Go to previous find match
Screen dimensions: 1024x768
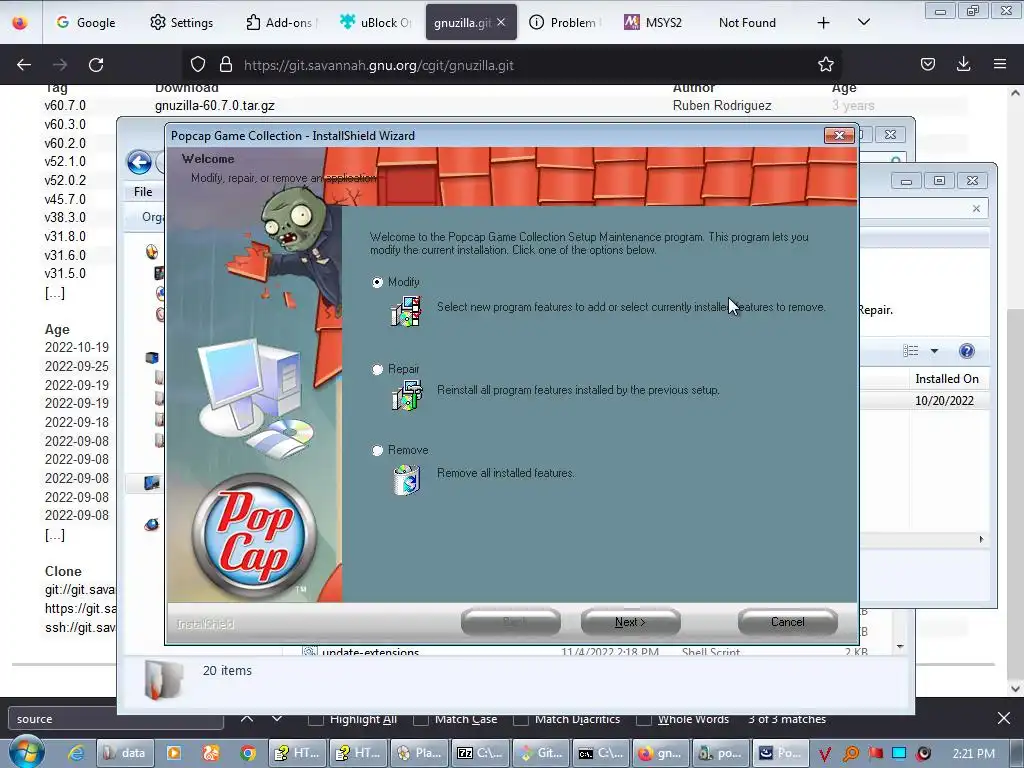pos(247,719)
